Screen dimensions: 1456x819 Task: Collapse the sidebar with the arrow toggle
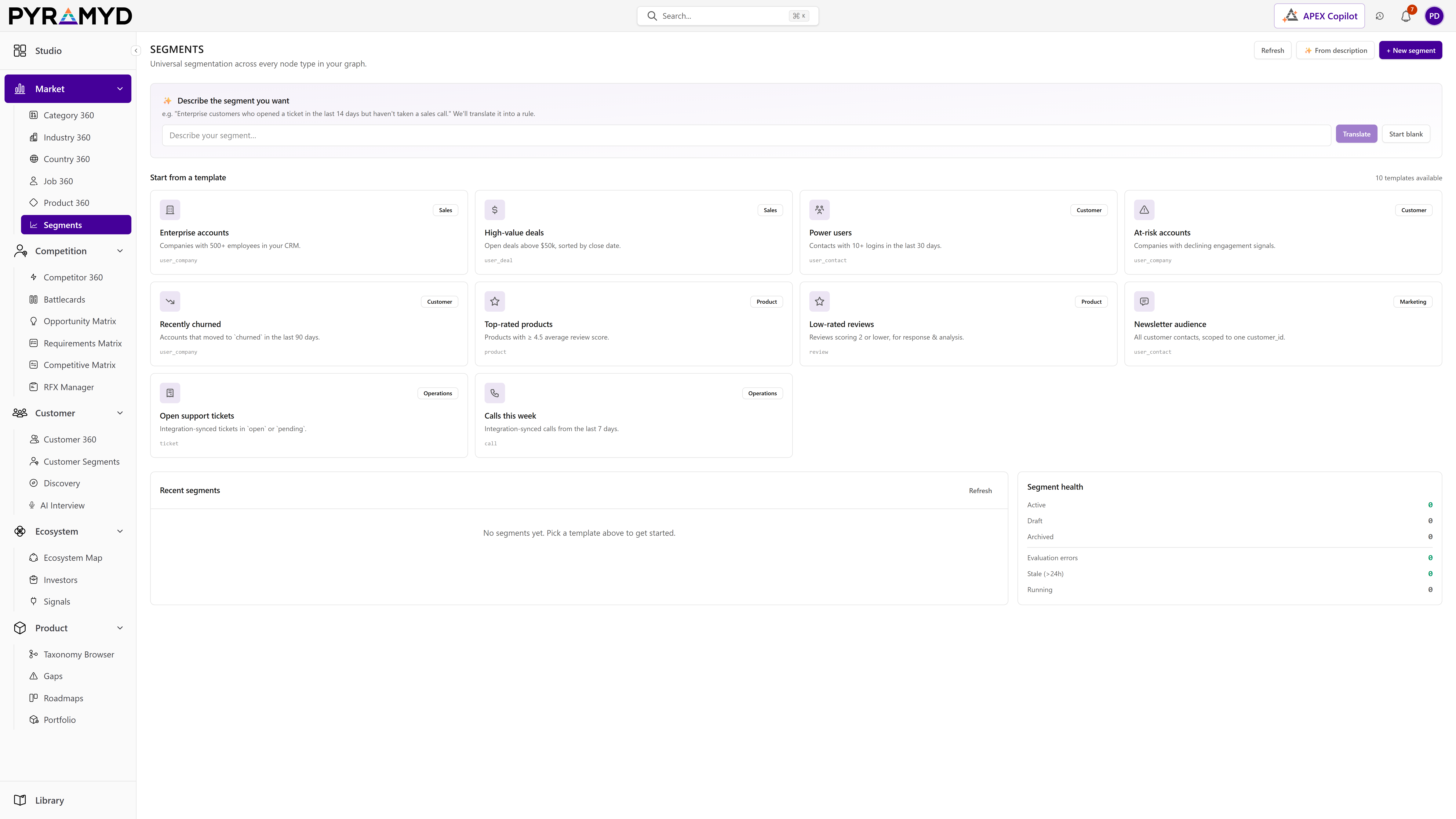(x=136, y=51)
